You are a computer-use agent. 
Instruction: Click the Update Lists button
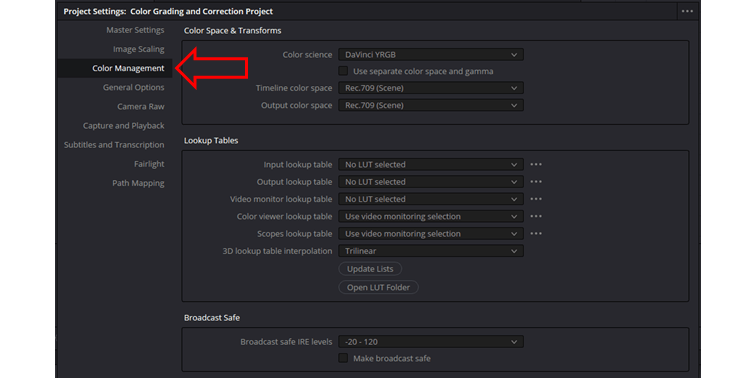(x=370, y=269)
